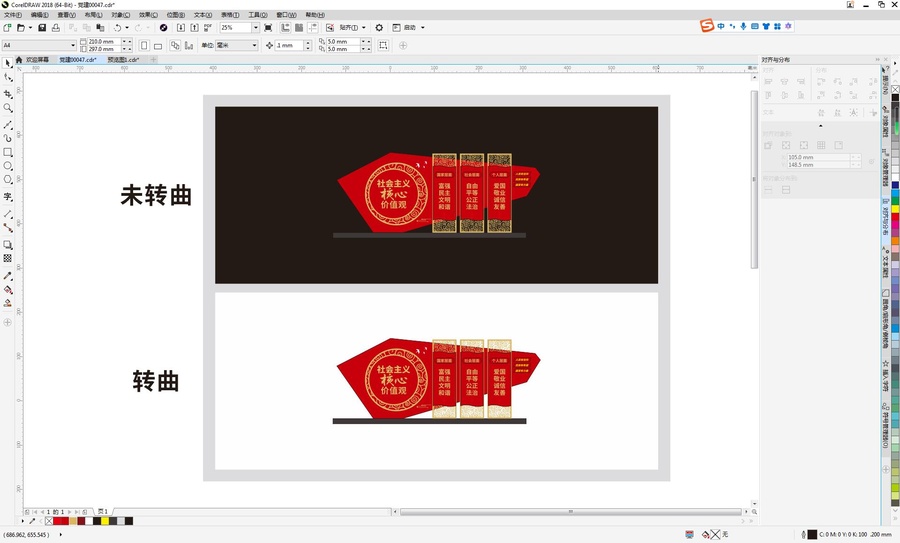This screenshot has height=543, width=900.
Task: Open the A4 page size dropdown
Action: coord(73,45)
